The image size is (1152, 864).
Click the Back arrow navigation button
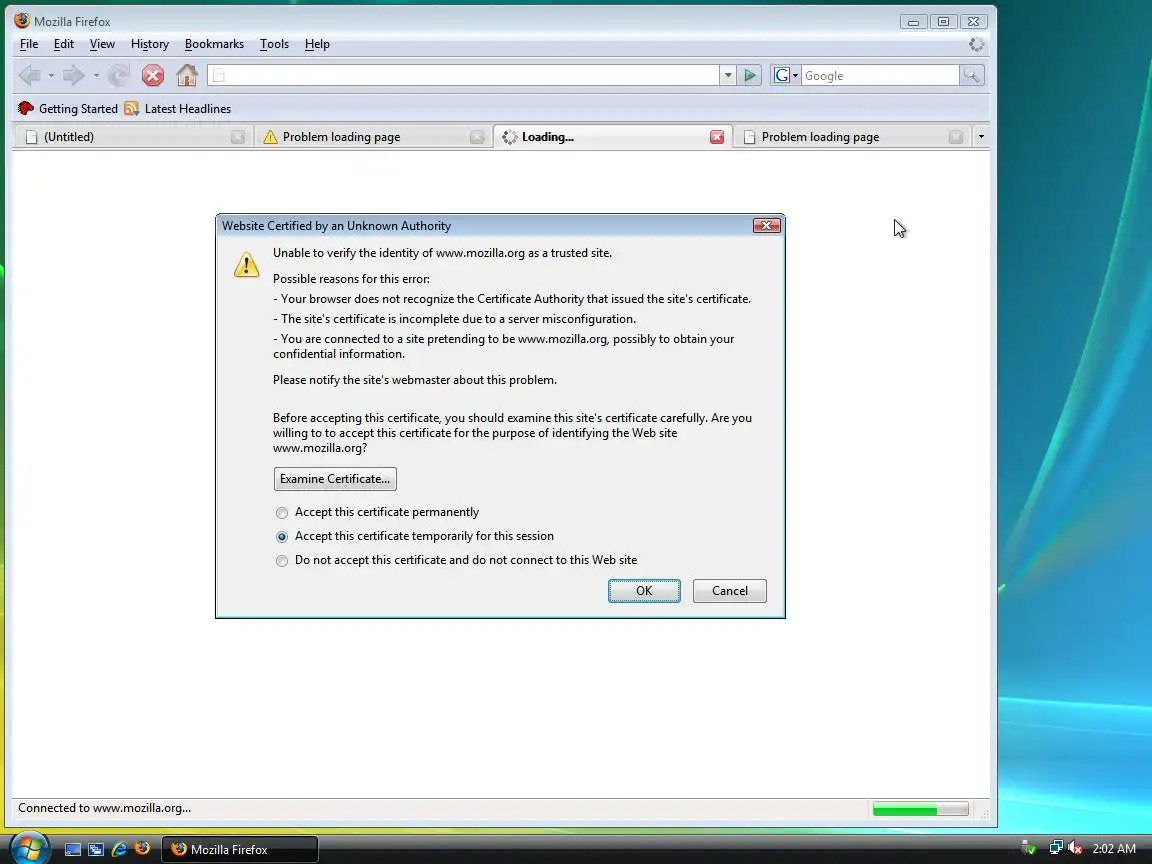(x=30, y=75)
